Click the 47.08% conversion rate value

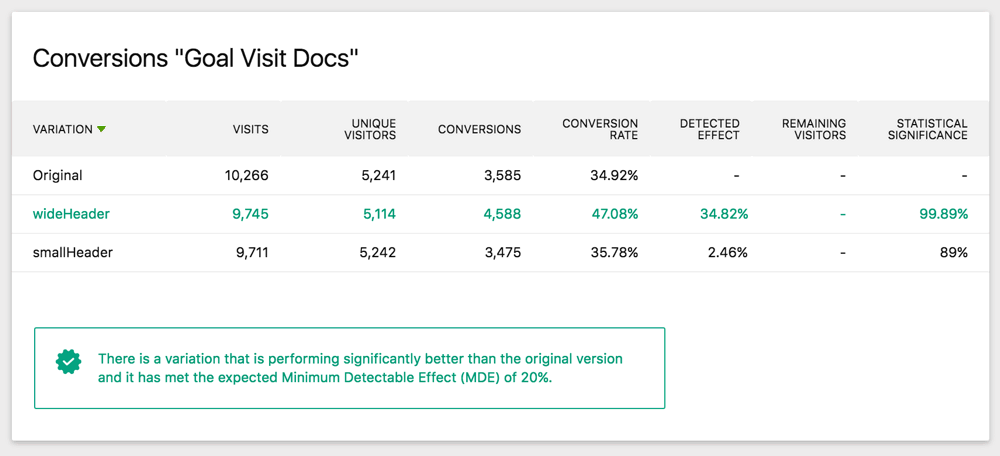(x=614, y=214)
